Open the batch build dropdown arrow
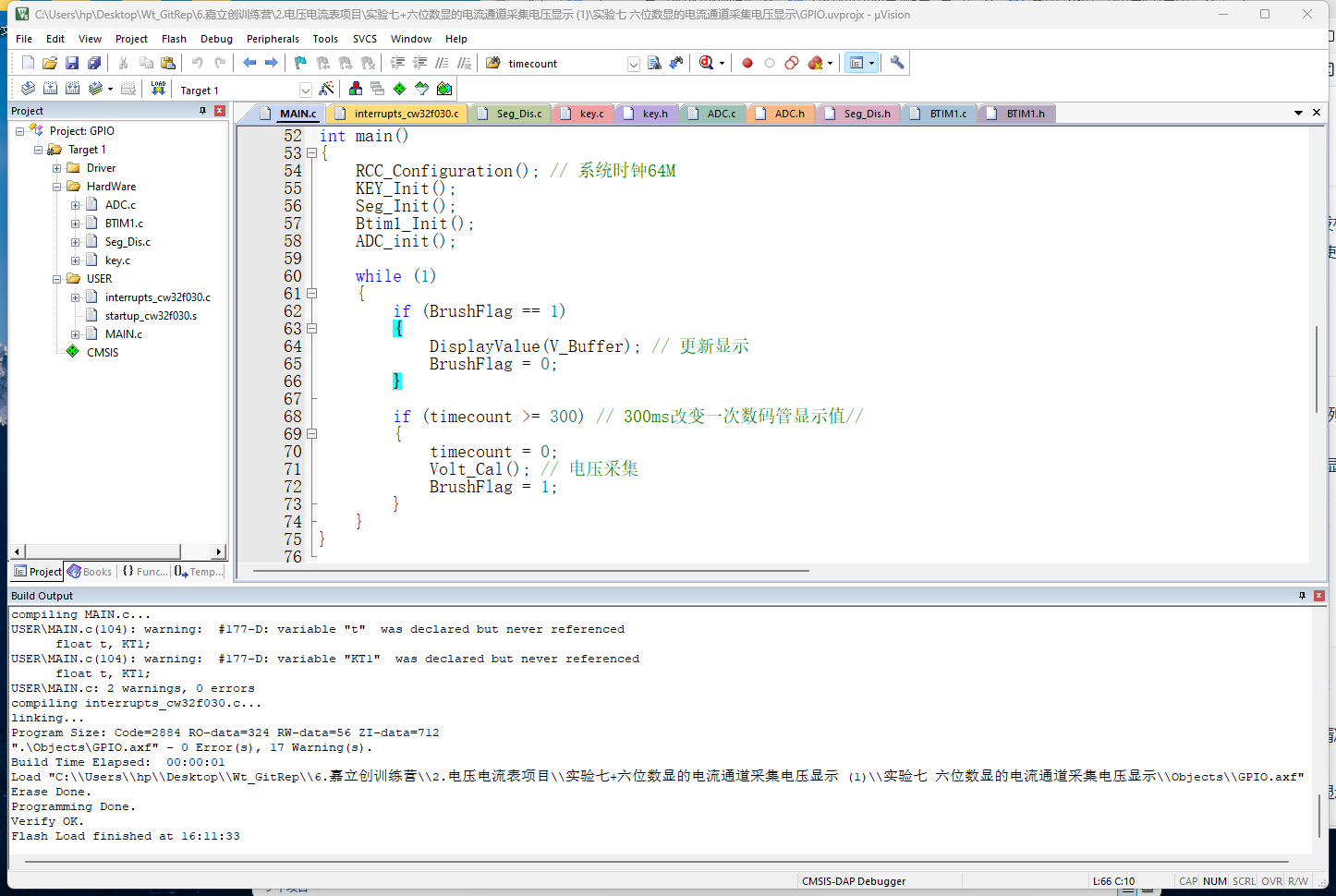 110,90
